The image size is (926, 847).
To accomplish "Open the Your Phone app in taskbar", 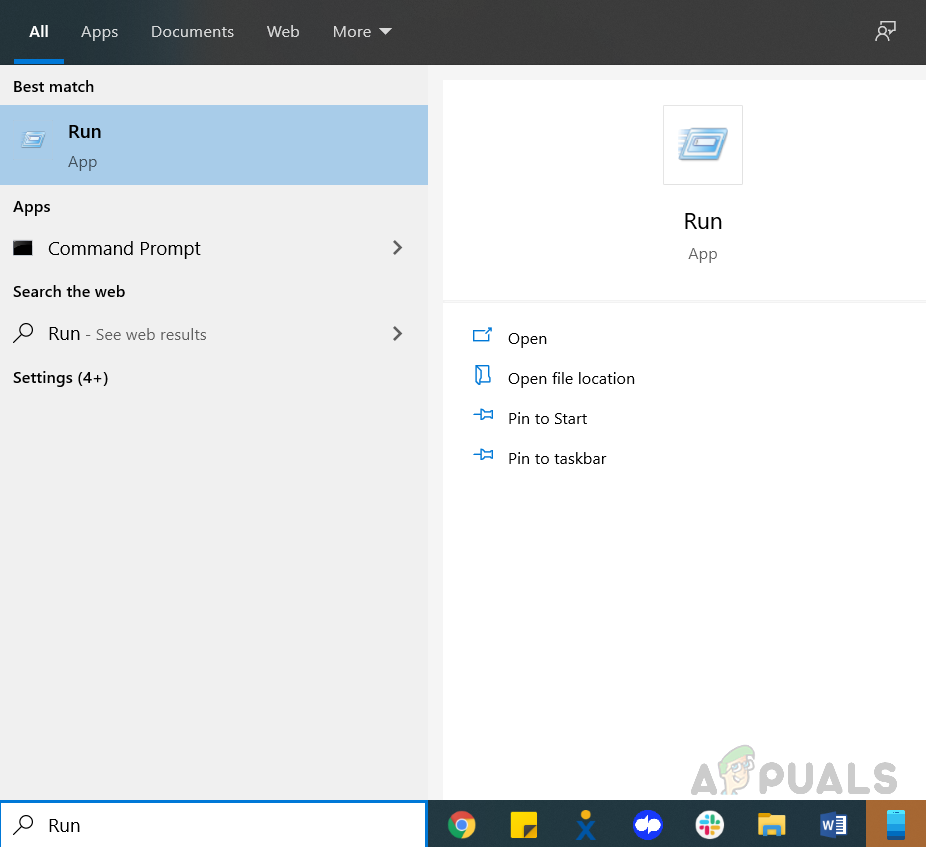I will tap(895, 825).
